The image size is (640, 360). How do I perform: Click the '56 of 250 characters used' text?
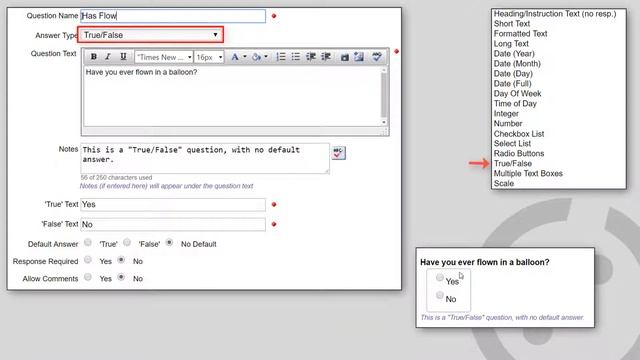116,178
